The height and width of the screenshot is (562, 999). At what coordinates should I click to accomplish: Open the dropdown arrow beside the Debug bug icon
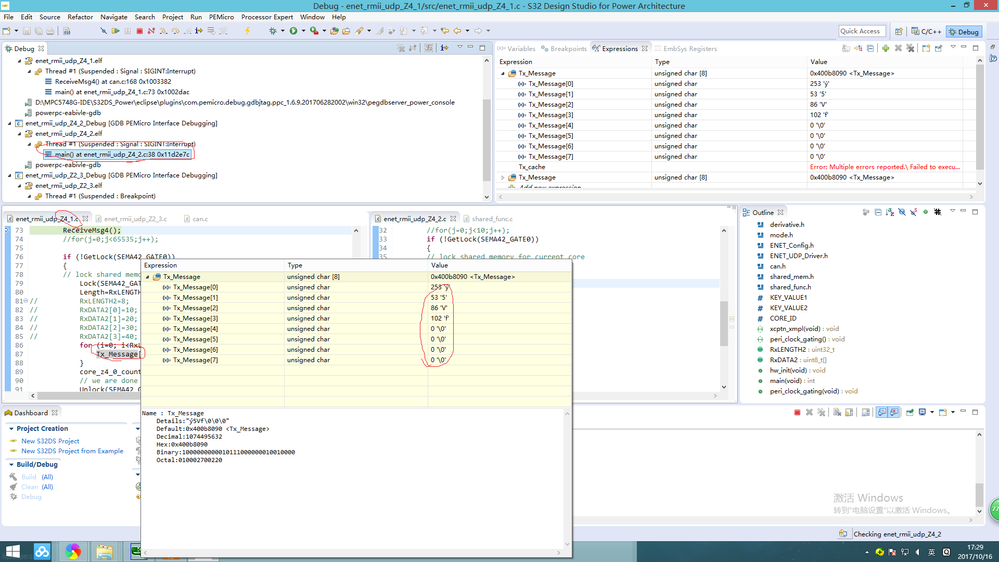coord(282,31)
